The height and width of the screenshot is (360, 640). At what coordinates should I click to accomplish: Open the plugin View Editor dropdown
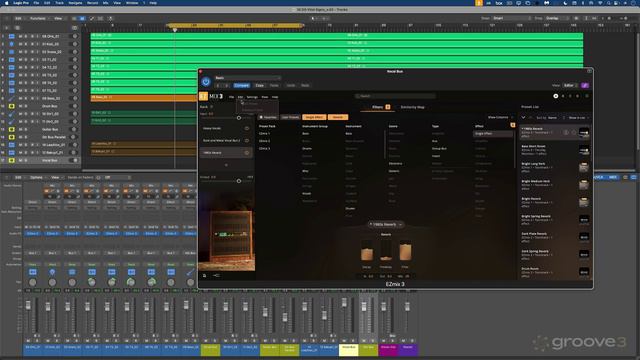(570, 85)
